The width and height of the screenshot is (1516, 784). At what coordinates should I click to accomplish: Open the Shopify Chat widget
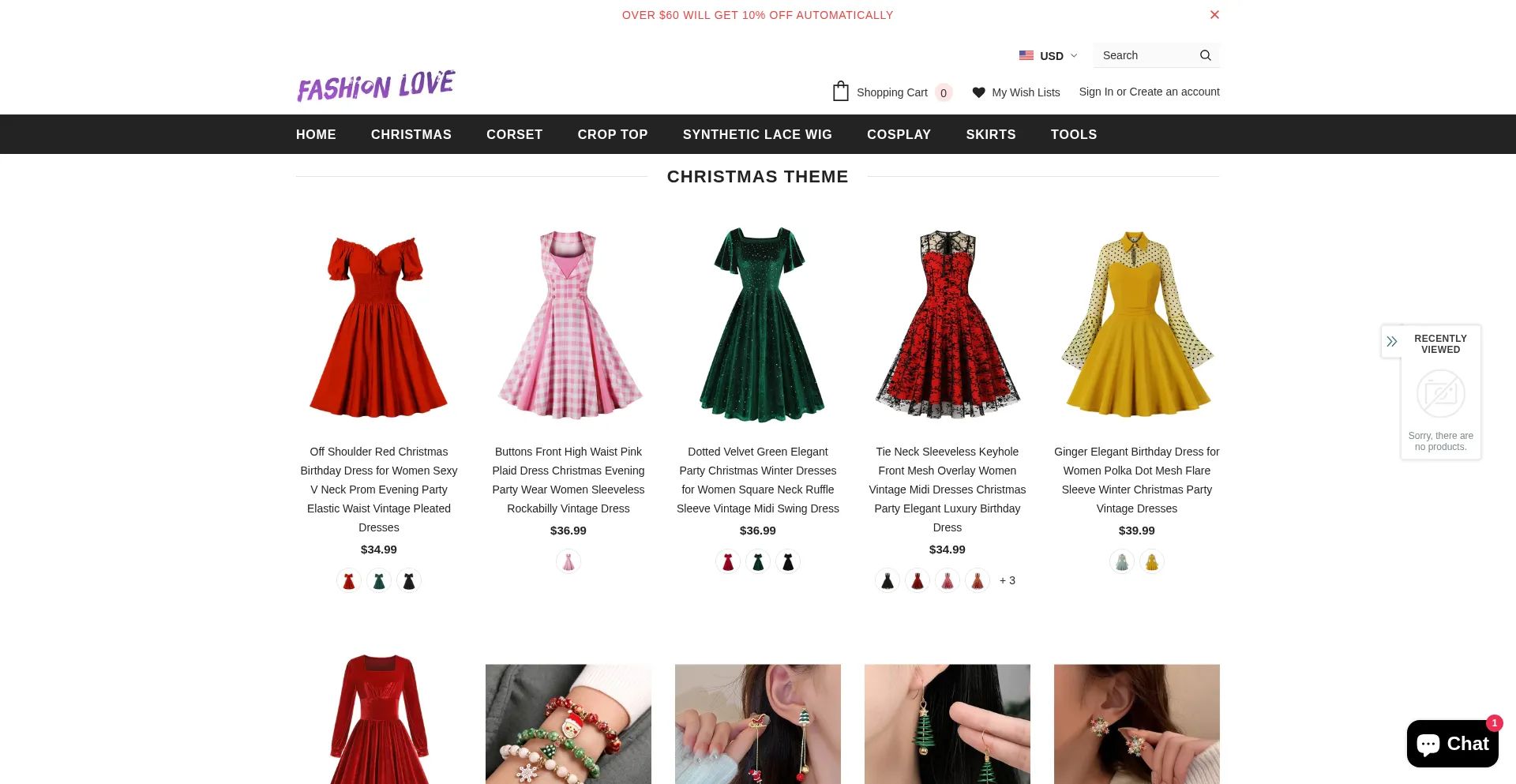click(1452, 744)
